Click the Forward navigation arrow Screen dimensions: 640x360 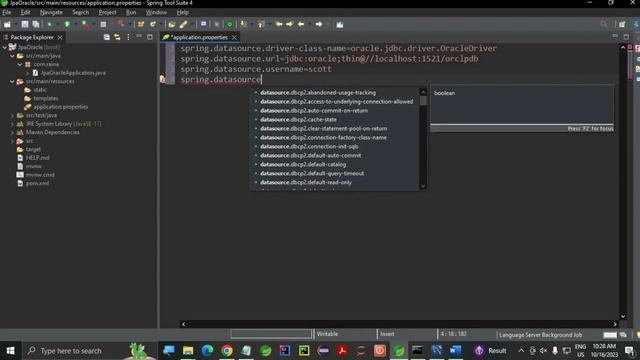319,24
